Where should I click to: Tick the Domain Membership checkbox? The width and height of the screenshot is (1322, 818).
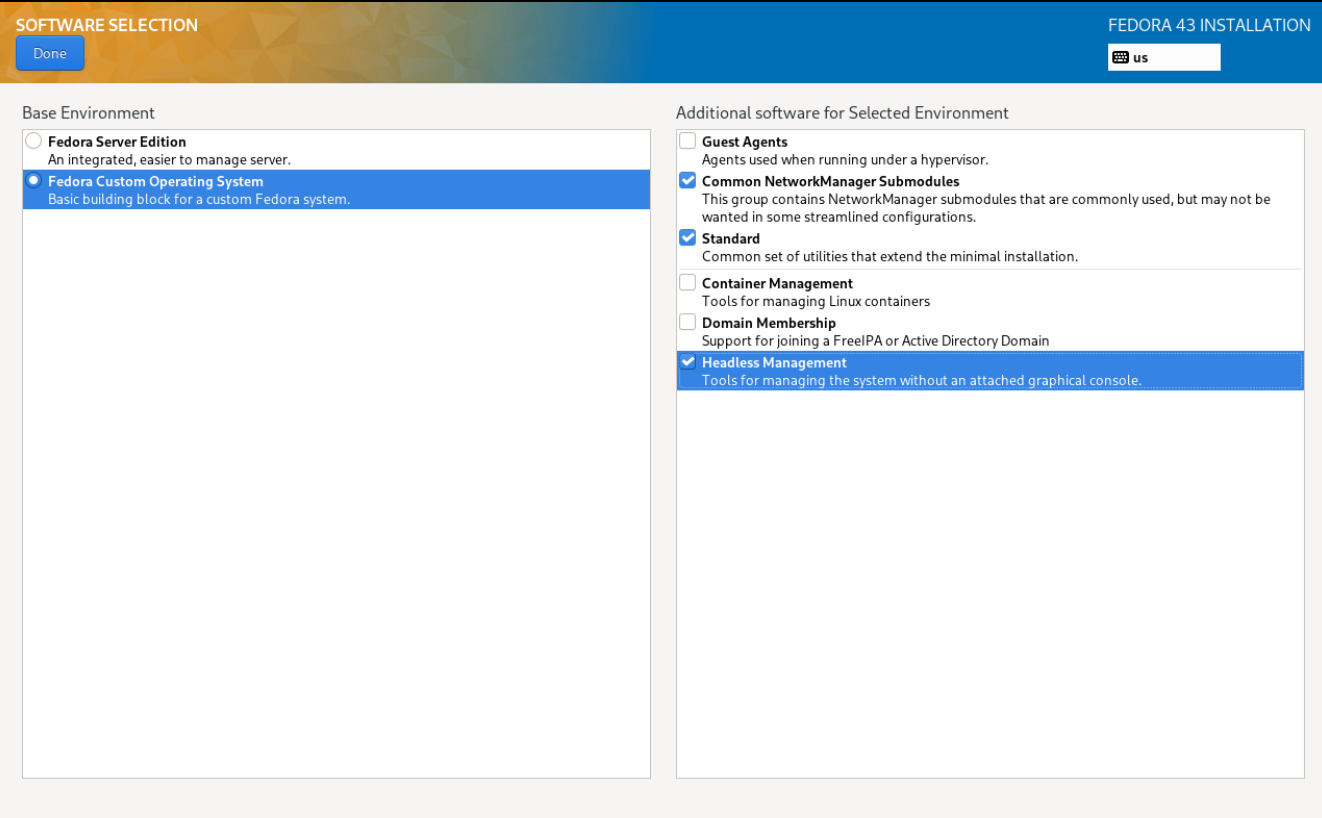pyautogui.click(x=687, y=322)
